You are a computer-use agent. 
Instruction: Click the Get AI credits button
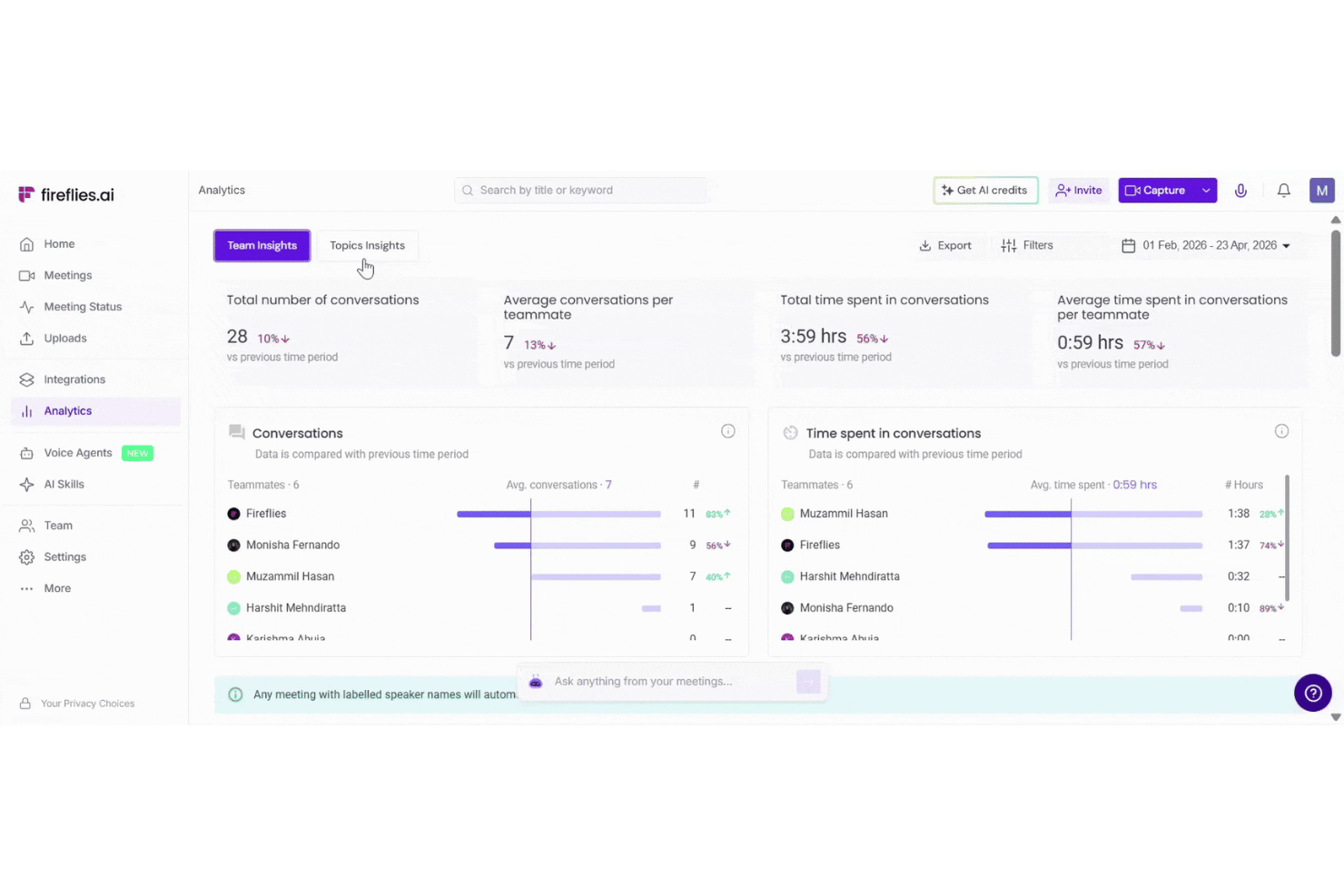[985, 191]
